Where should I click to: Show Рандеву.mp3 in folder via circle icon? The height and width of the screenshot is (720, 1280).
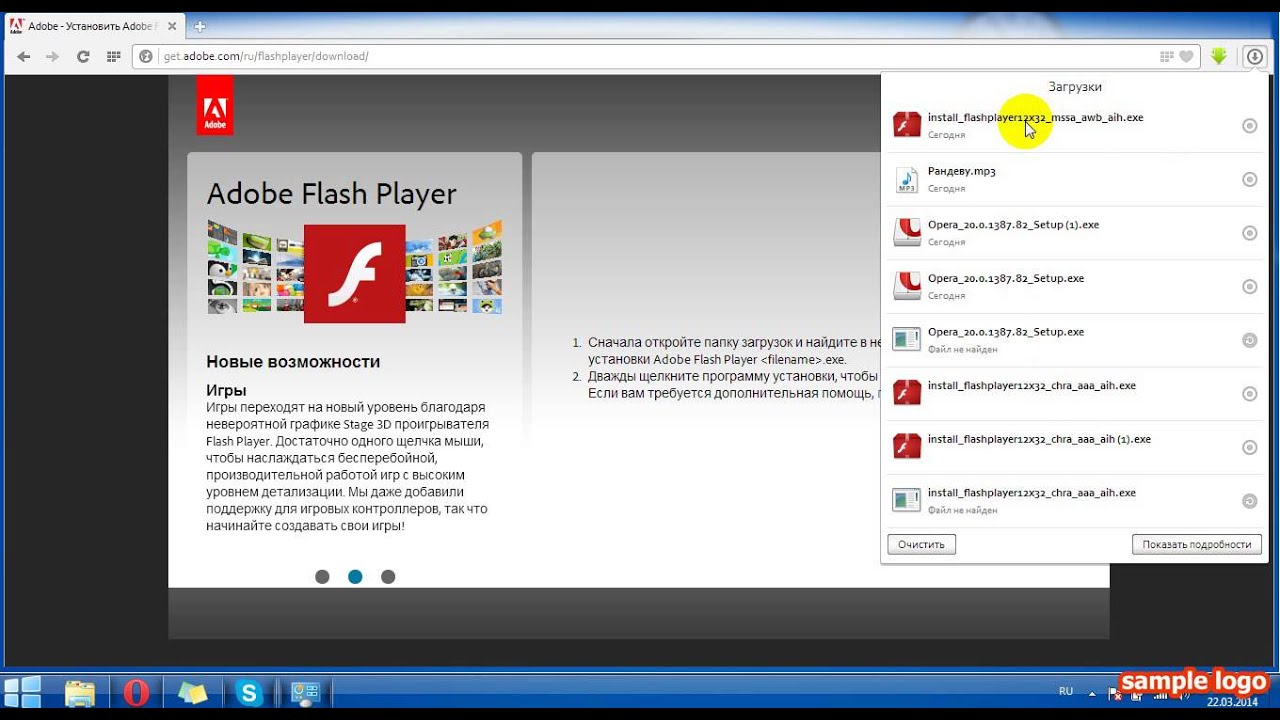coord(1249,180)
